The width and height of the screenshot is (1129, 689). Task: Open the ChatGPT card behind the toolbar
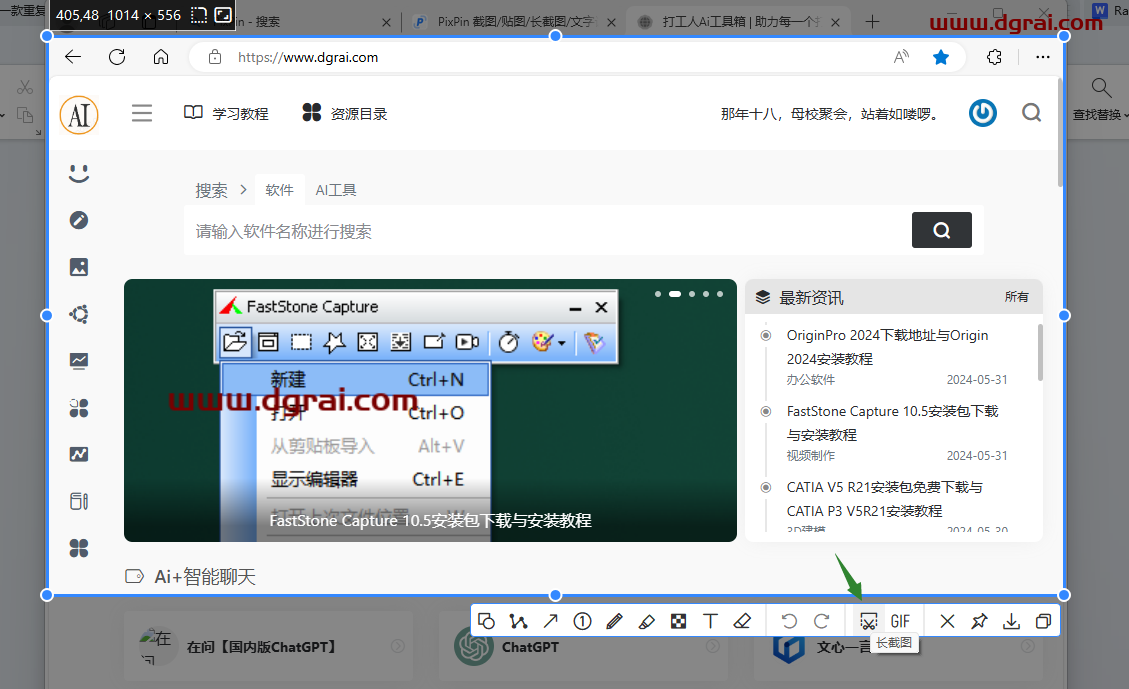click(x=583, y=647)
